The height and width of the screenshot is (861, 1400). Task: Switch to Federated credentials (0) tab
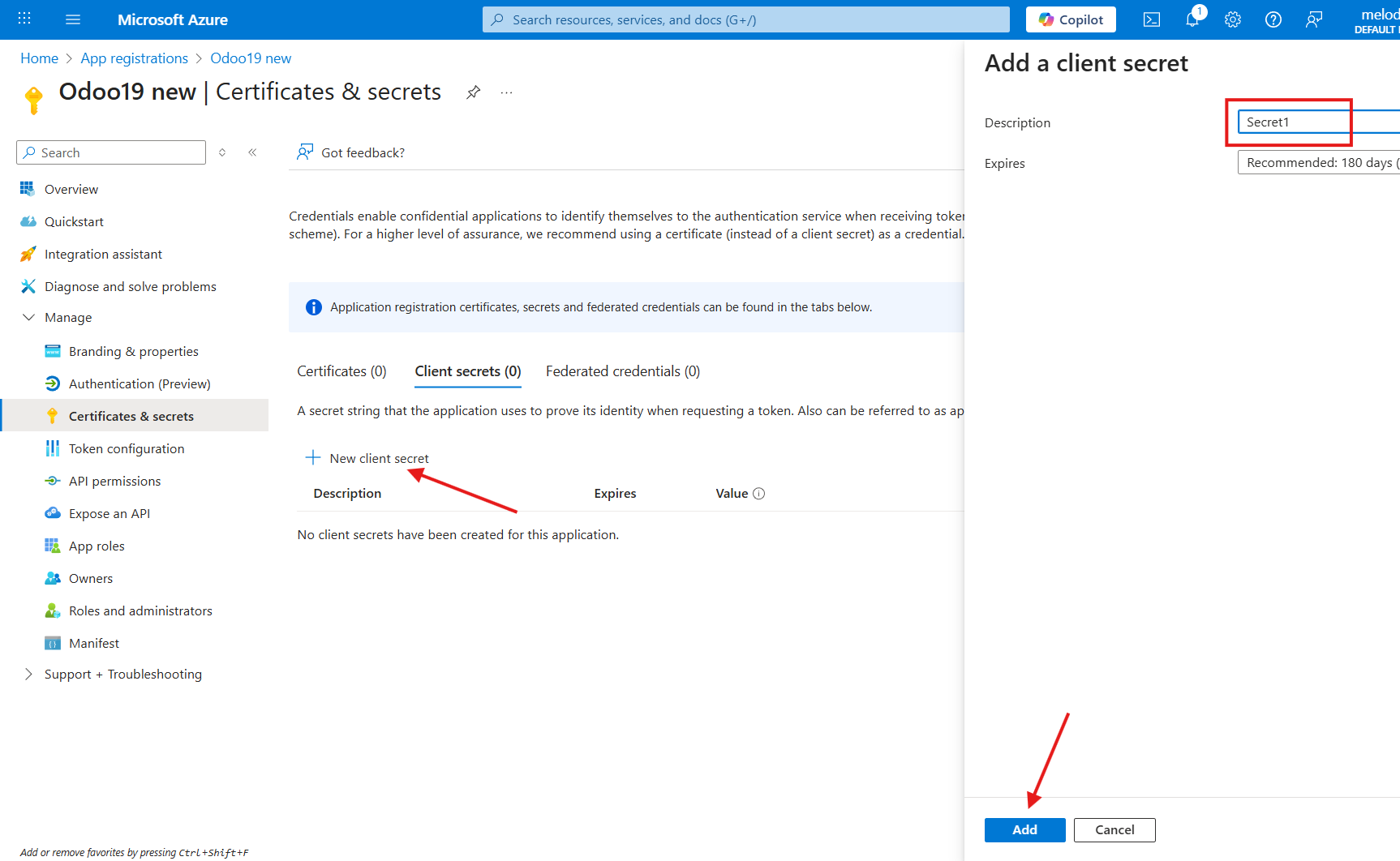click(x=622, y=371)
